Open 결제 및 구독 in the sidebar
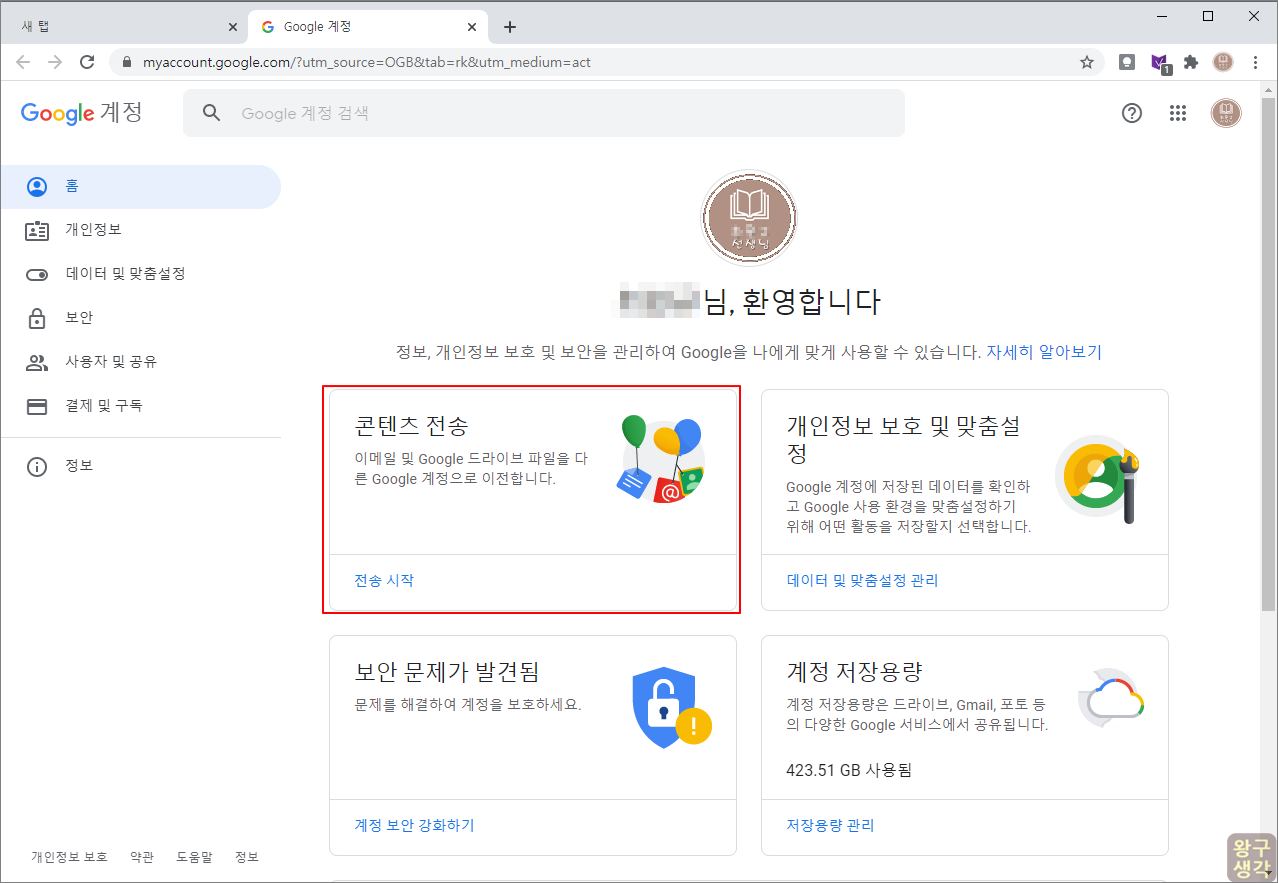Screen dimensions: 1278x883 [x=140, y=406]
